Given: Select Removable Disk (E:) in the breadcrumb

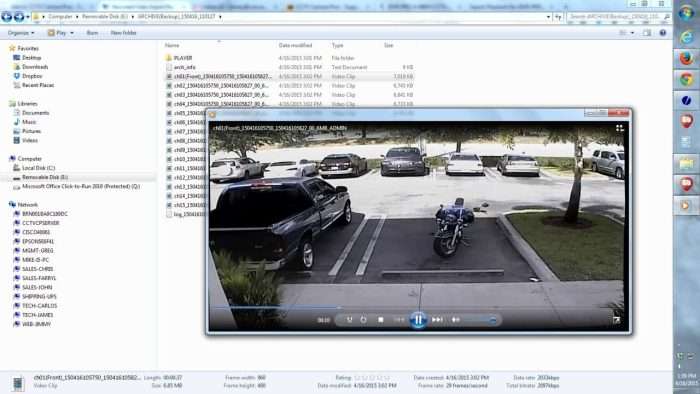Looking at the screenshot, I should pyautogui.click(x=105, y=17).
